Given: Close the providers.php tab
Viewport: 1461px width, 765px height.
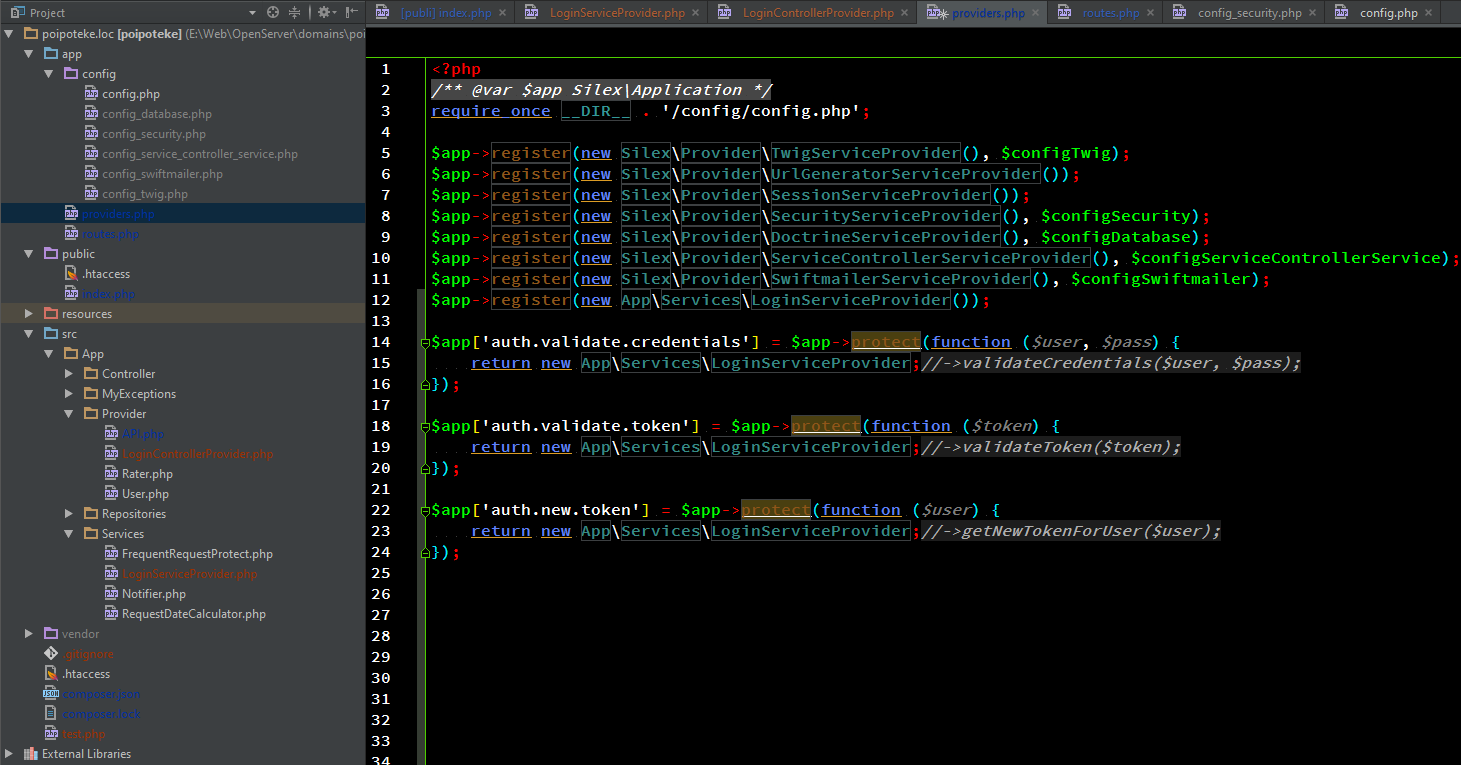Looking at the screenshot, I should click(x=1036, y=13).
